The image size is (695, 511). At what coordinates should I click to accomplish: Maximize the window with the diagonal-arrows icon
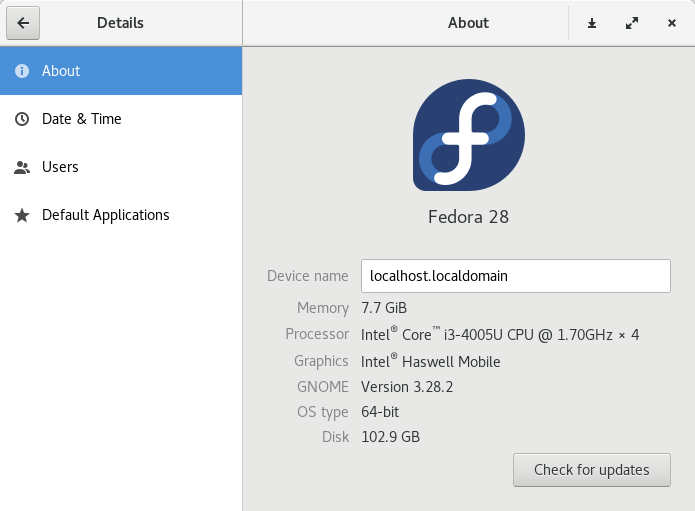(632, 23)
